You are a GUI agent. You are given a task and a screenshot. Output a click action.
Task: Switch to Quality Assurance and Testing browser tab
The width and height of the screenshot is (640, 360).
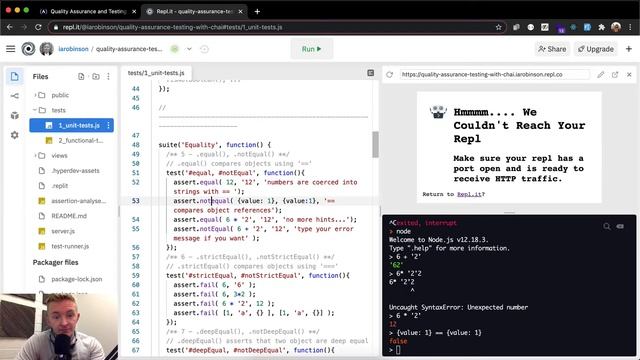pos(88,11)
